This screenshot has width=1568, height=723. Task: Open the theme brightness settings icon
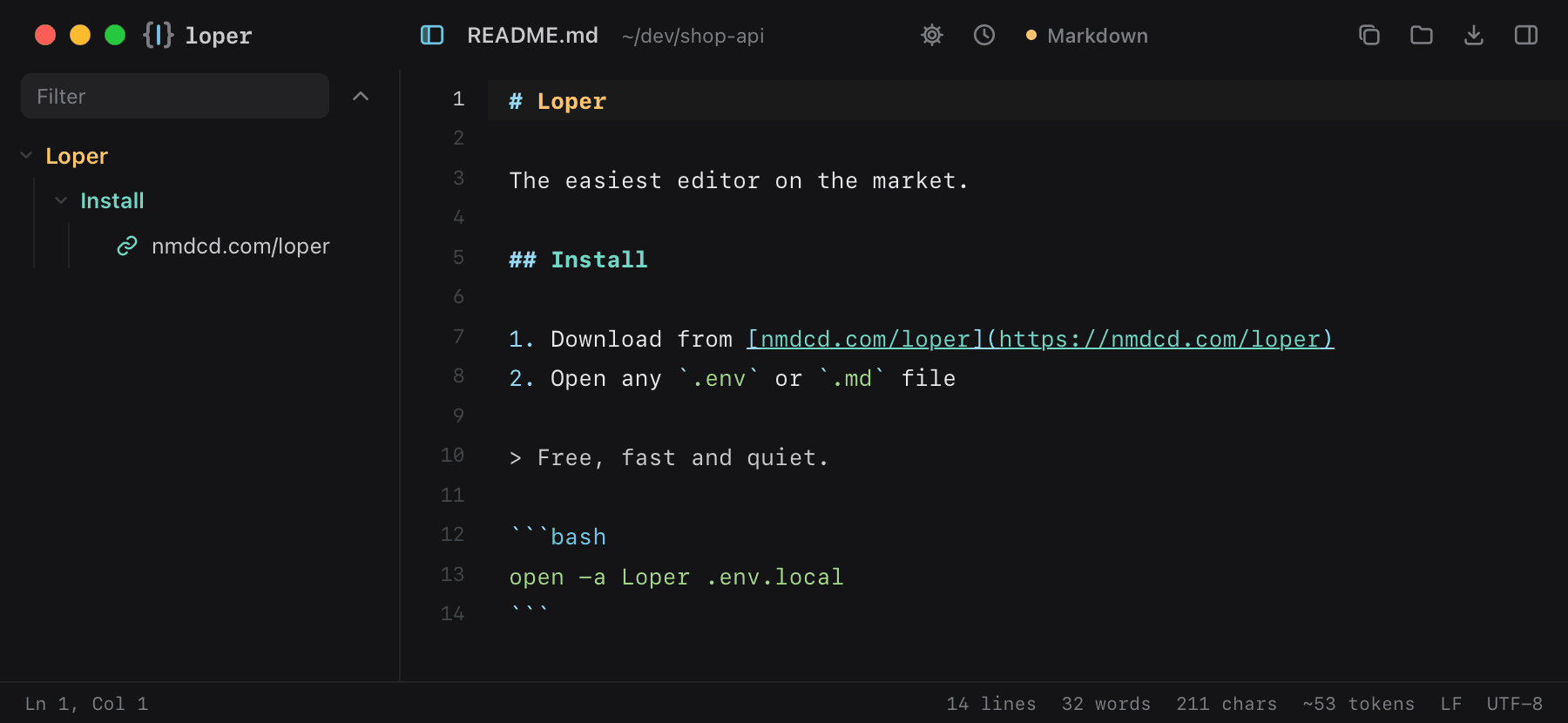pyautogui.click(x=932, y=35)
